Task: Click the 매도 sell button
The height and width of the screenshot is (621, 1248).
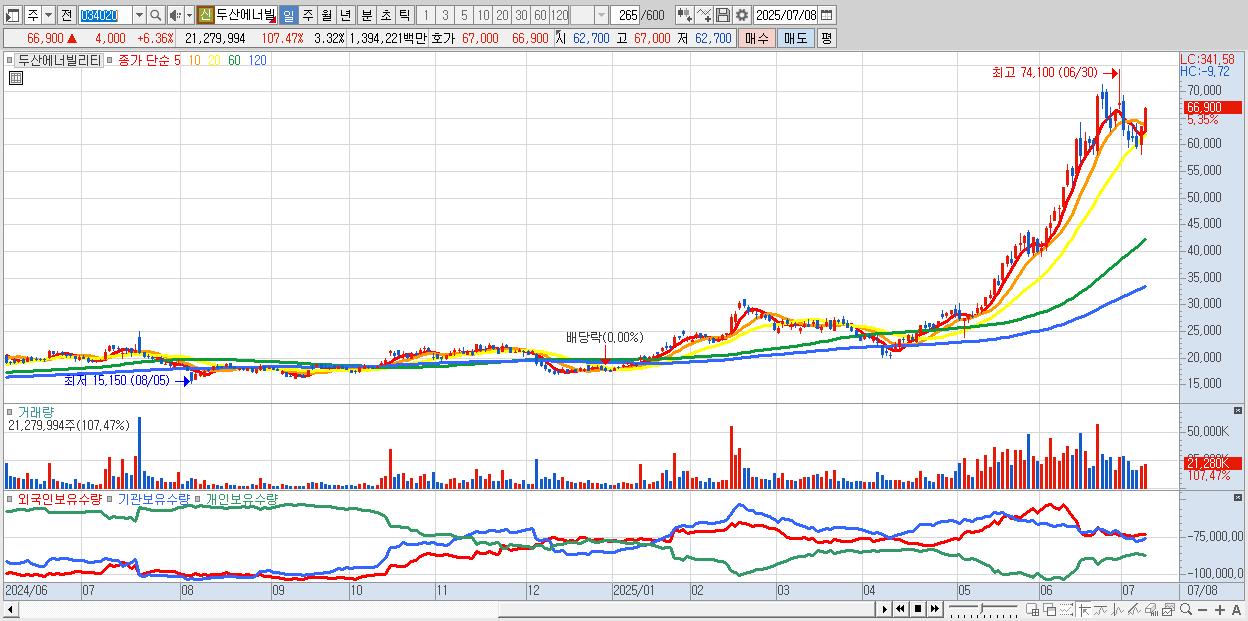Action: point(795,38)
